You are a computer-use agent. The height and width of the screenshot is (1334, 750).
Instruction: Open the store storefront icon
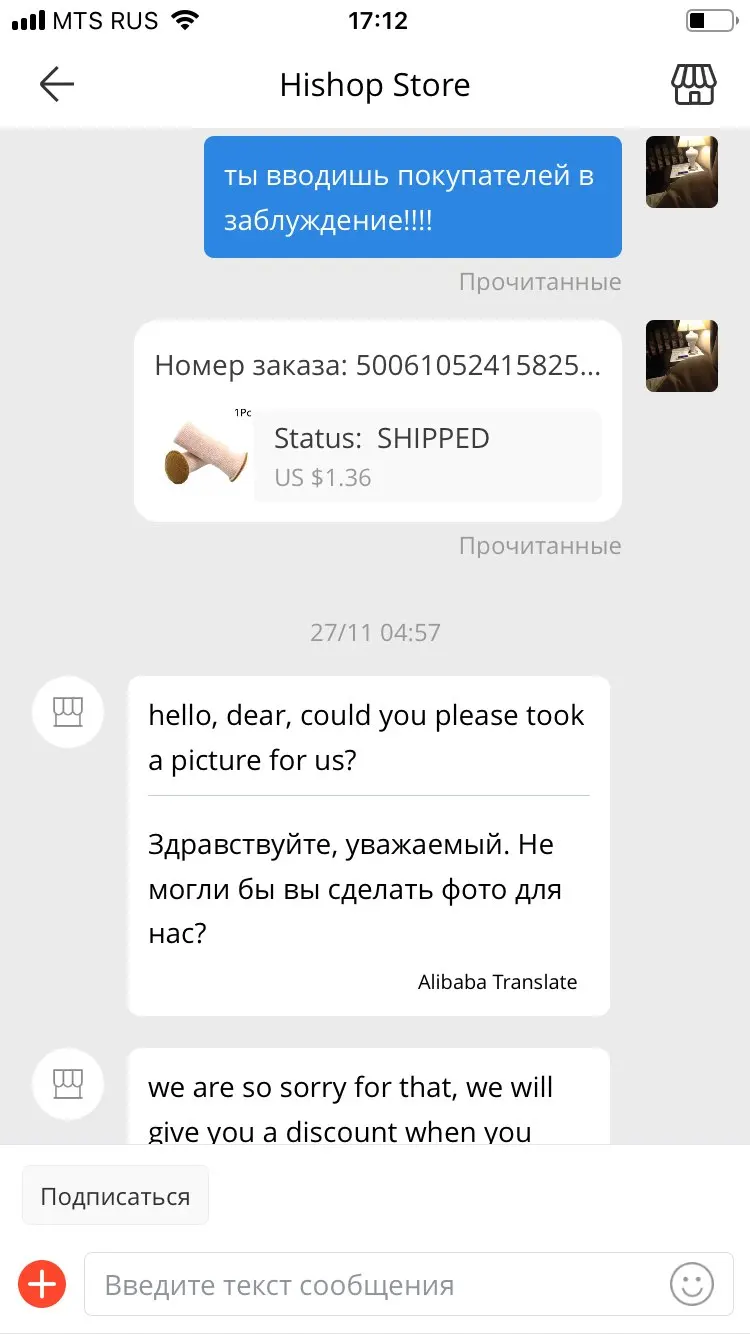tap(693, 85)
